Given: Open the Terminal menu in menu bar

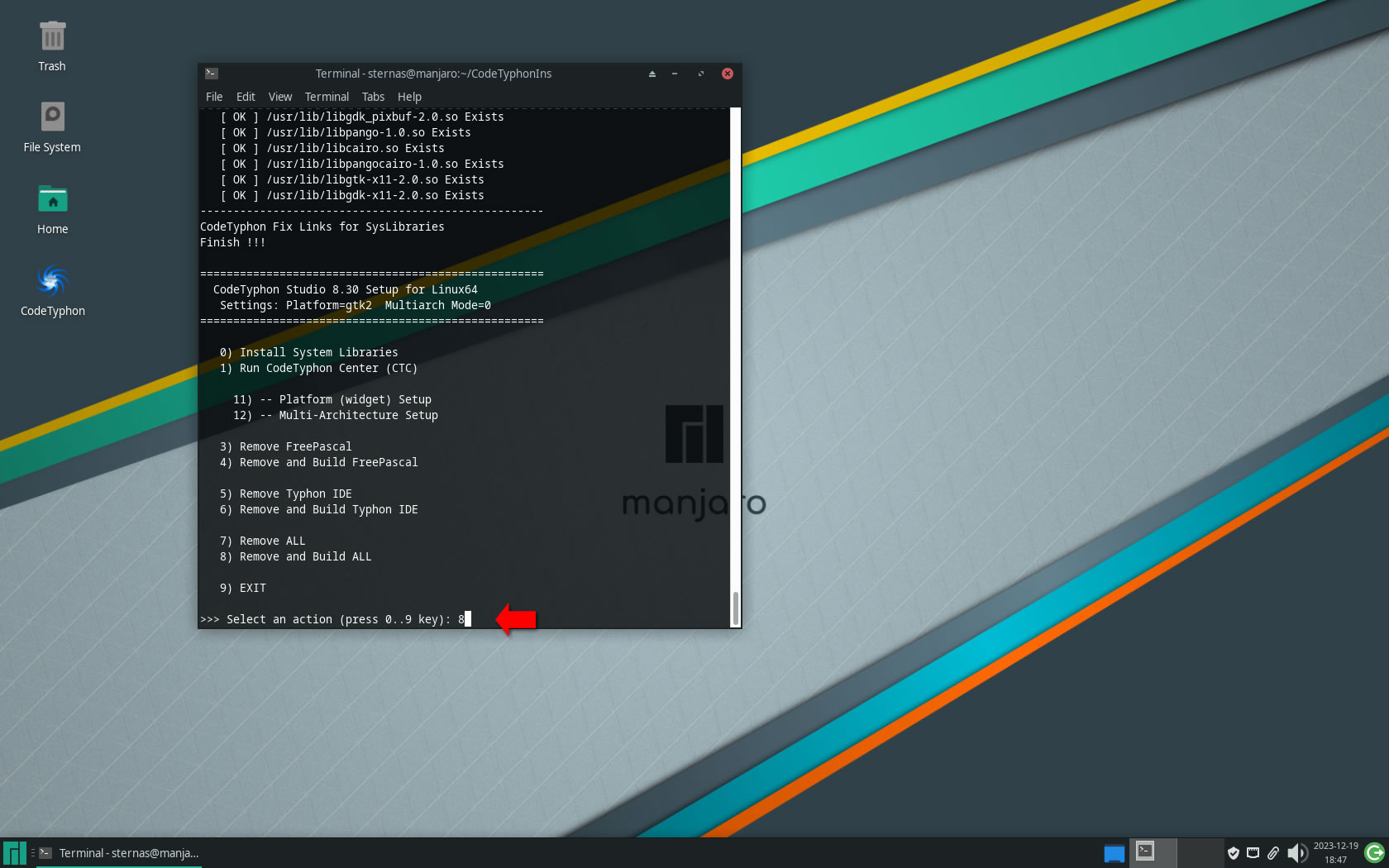Looking at the screenshot, I should 327,97.
